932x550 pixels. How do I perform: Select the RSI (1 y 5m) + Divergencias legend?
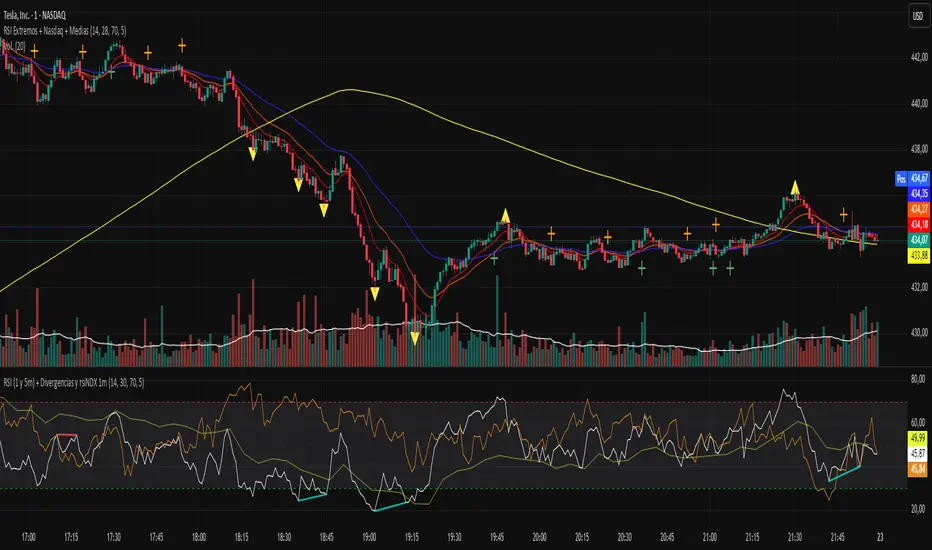point(73,383)
